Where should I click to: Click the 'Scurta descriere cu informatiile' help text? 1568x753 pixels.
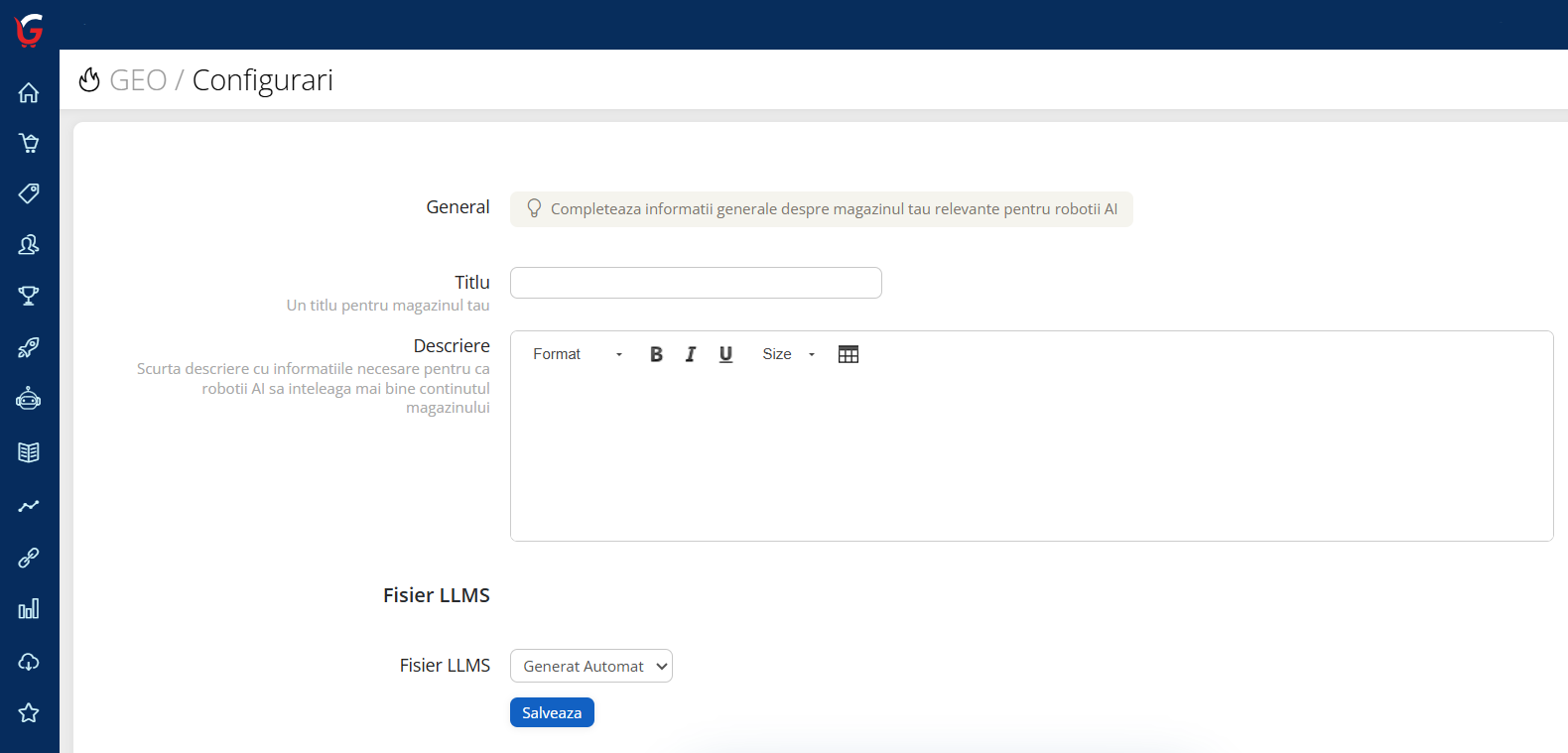(x=314, y=388)
